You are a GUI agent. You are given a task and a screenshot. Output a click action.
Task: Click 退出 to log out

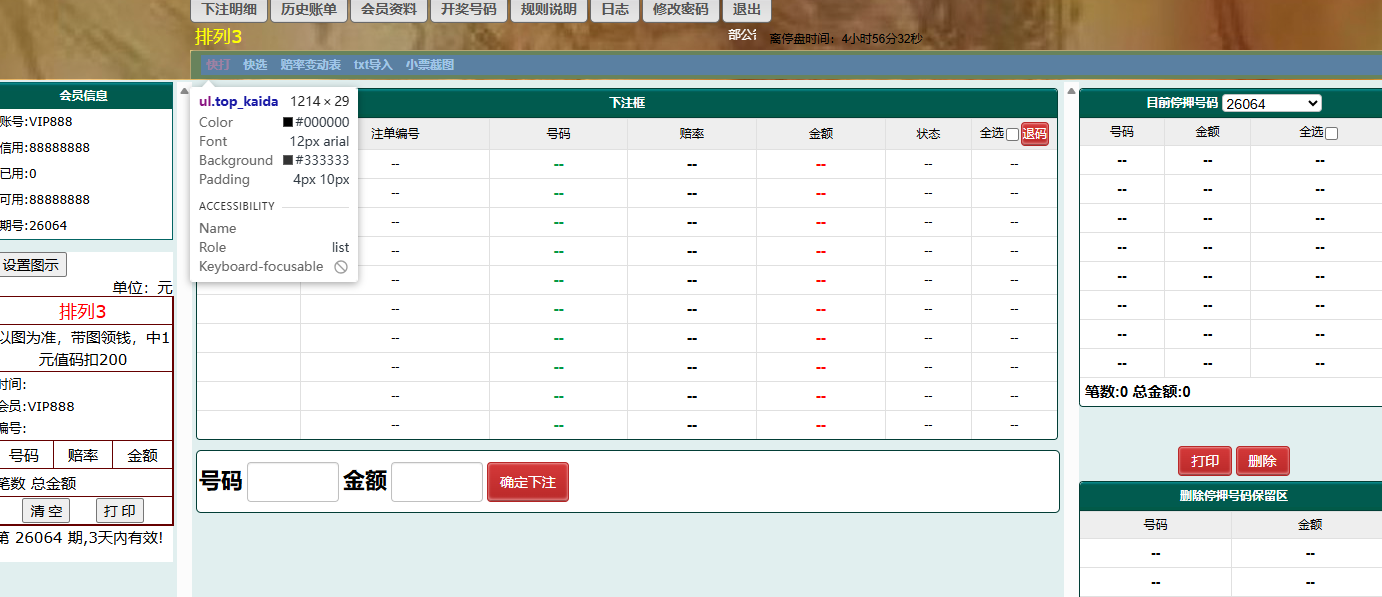(x=746, y=10)
